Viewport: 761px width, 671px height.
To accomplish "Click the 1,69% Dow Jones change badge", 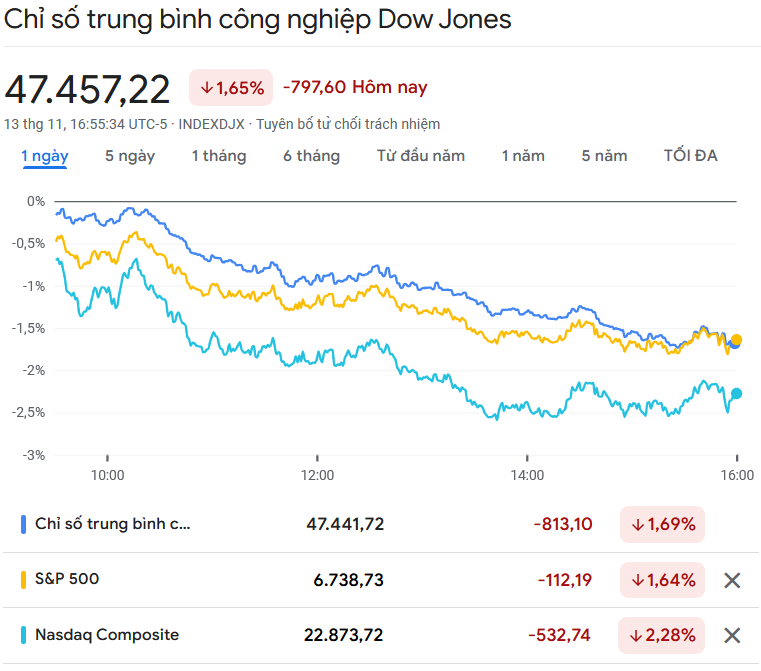I will click(x=662, y=524).
